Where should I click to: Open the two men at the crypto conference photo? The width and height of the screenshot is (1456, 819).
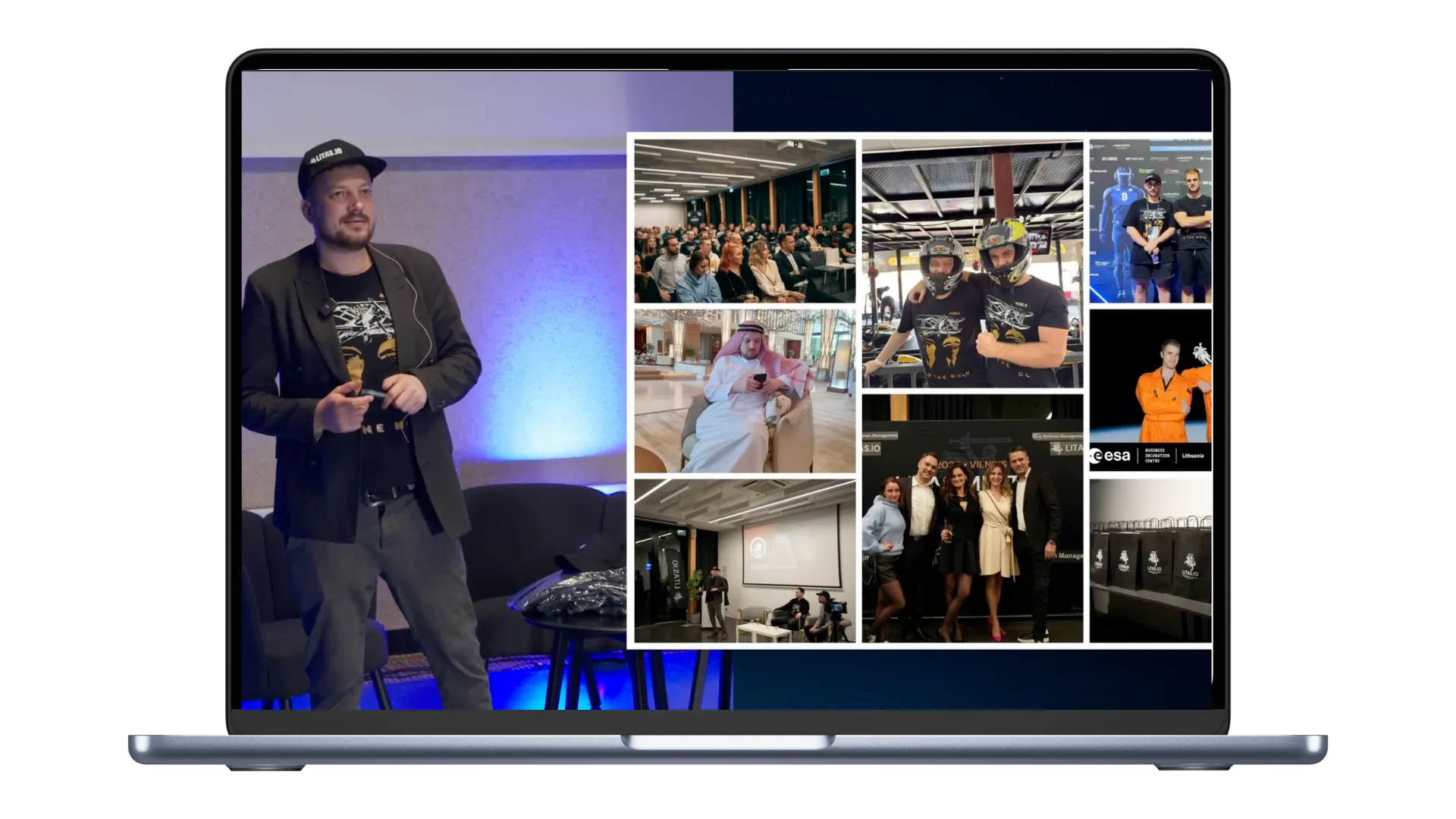[x=1150, y=221]
